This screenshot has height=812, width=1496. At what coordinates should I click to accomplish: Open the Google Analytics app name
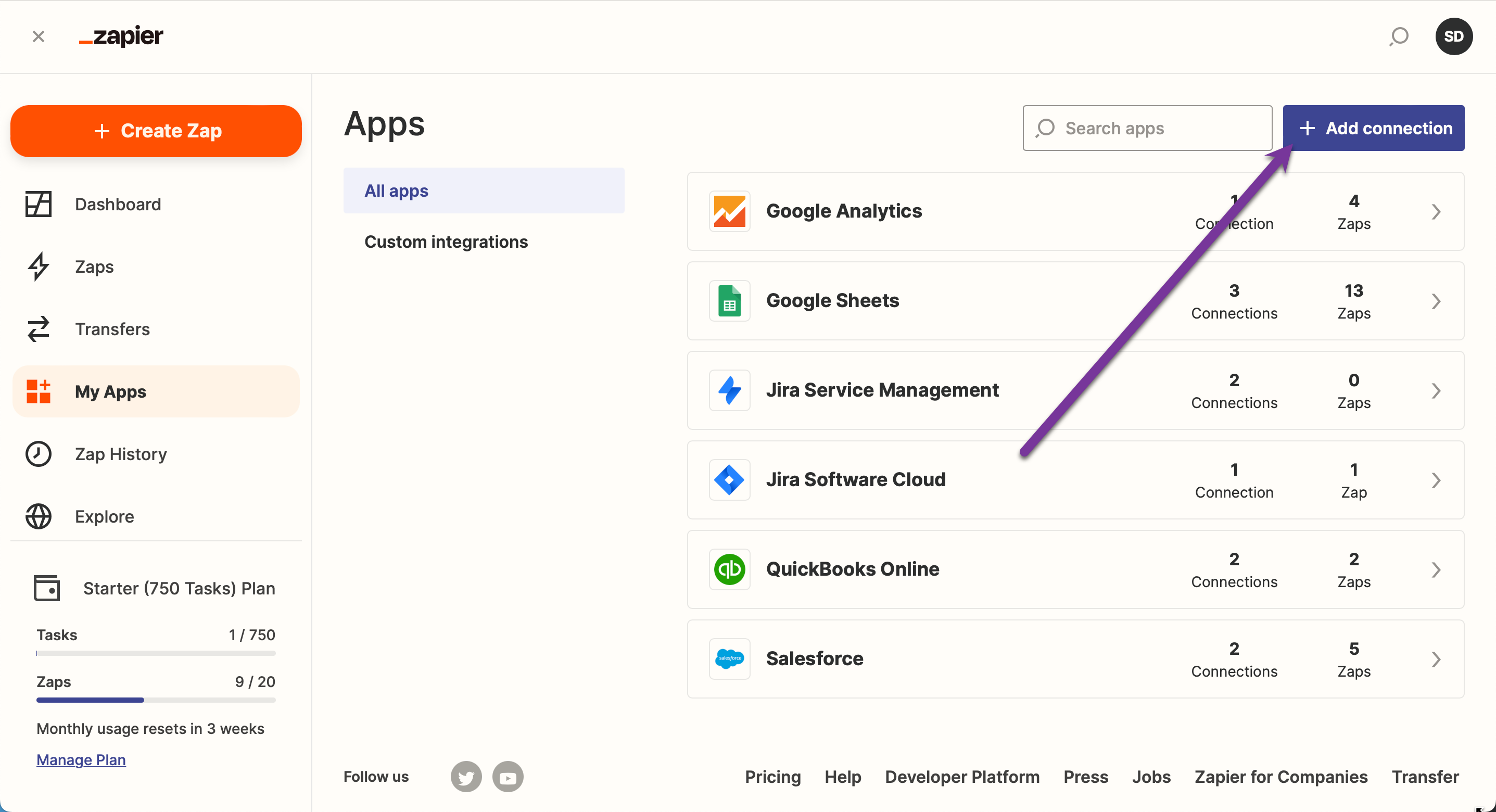[x=844, y=211]
